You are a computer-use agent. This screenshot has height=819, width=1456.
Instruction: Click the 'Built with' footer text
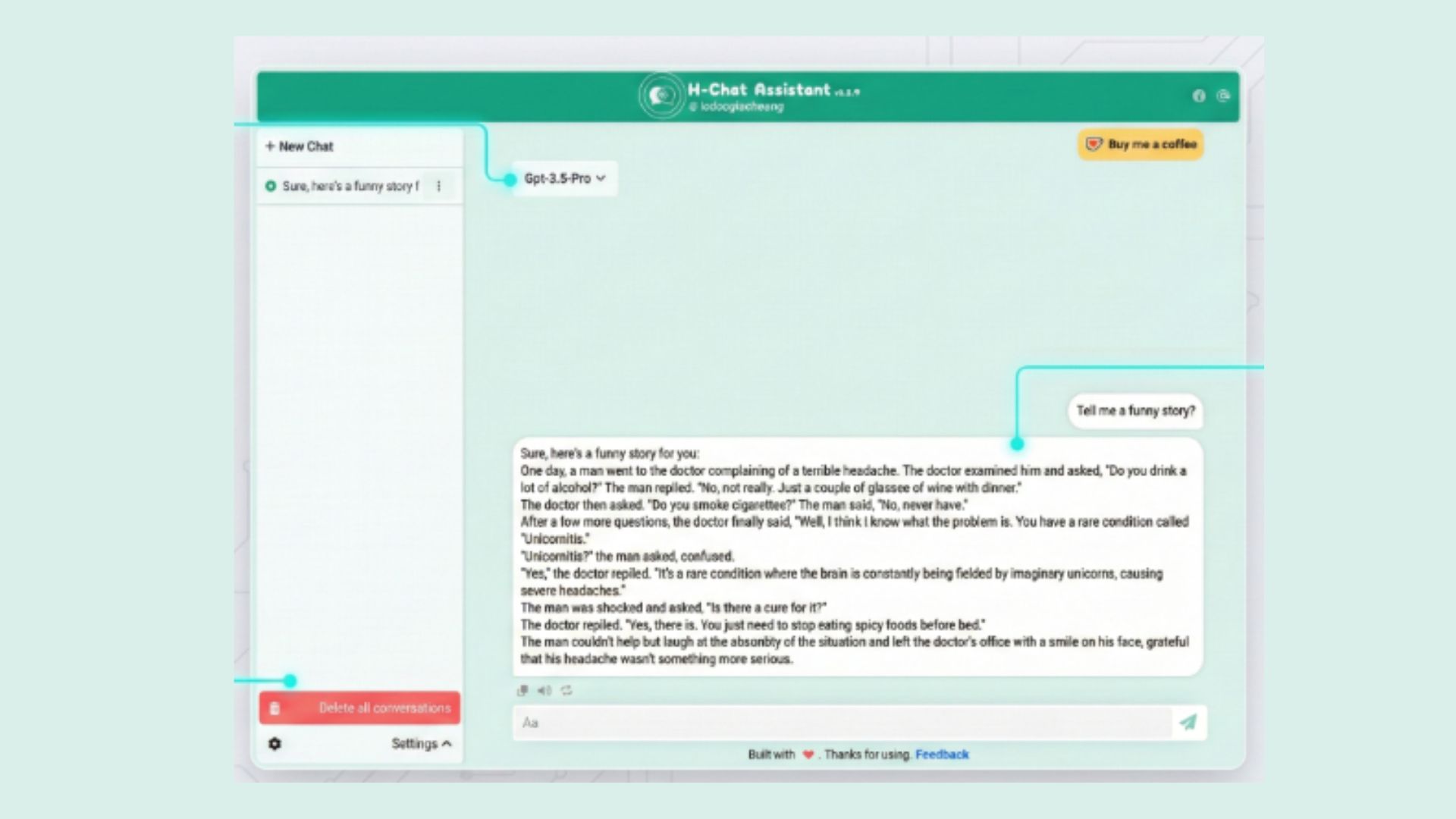click(771, 755)
